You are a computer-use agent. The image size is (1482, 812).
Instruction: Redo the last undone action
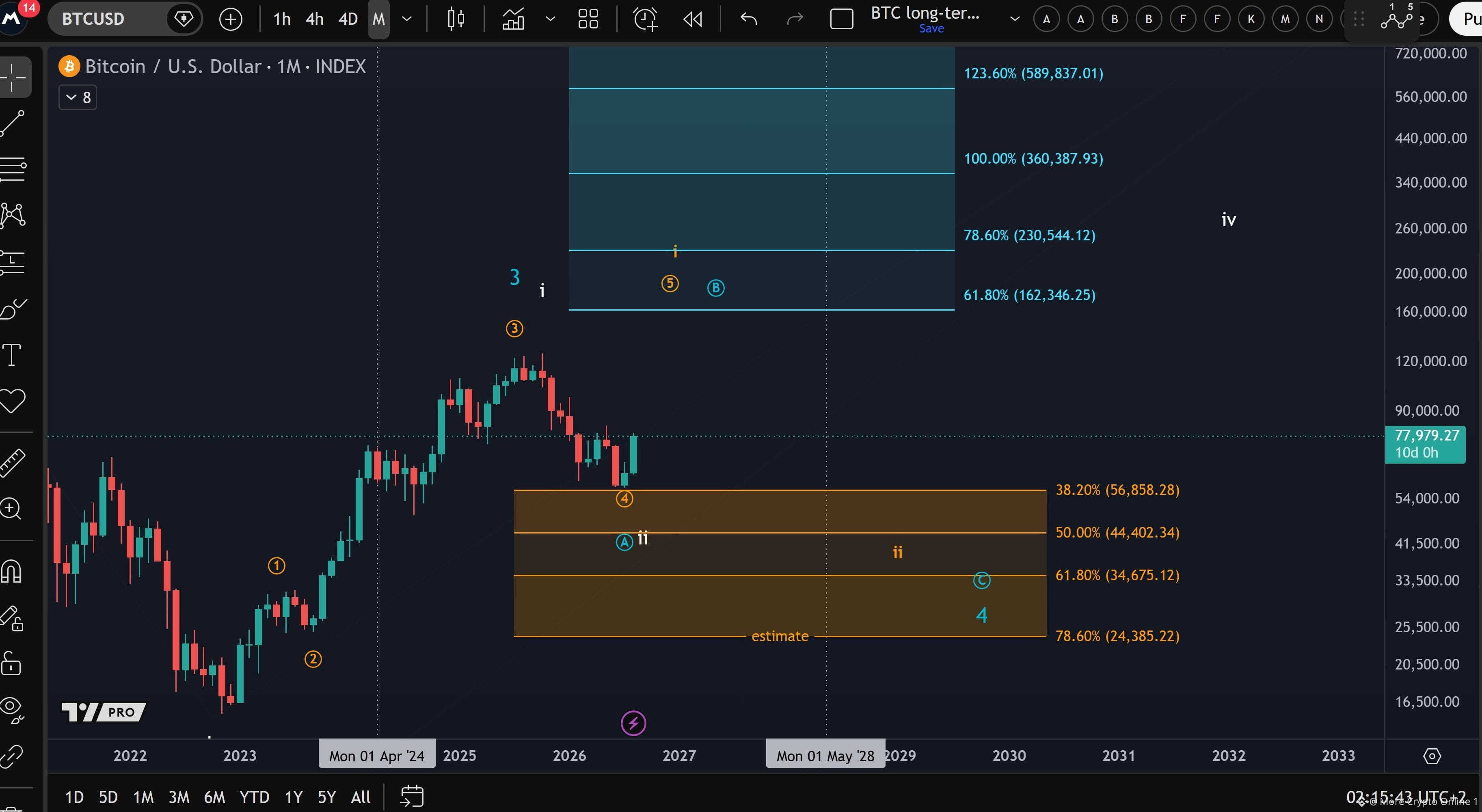pos(795,19)
